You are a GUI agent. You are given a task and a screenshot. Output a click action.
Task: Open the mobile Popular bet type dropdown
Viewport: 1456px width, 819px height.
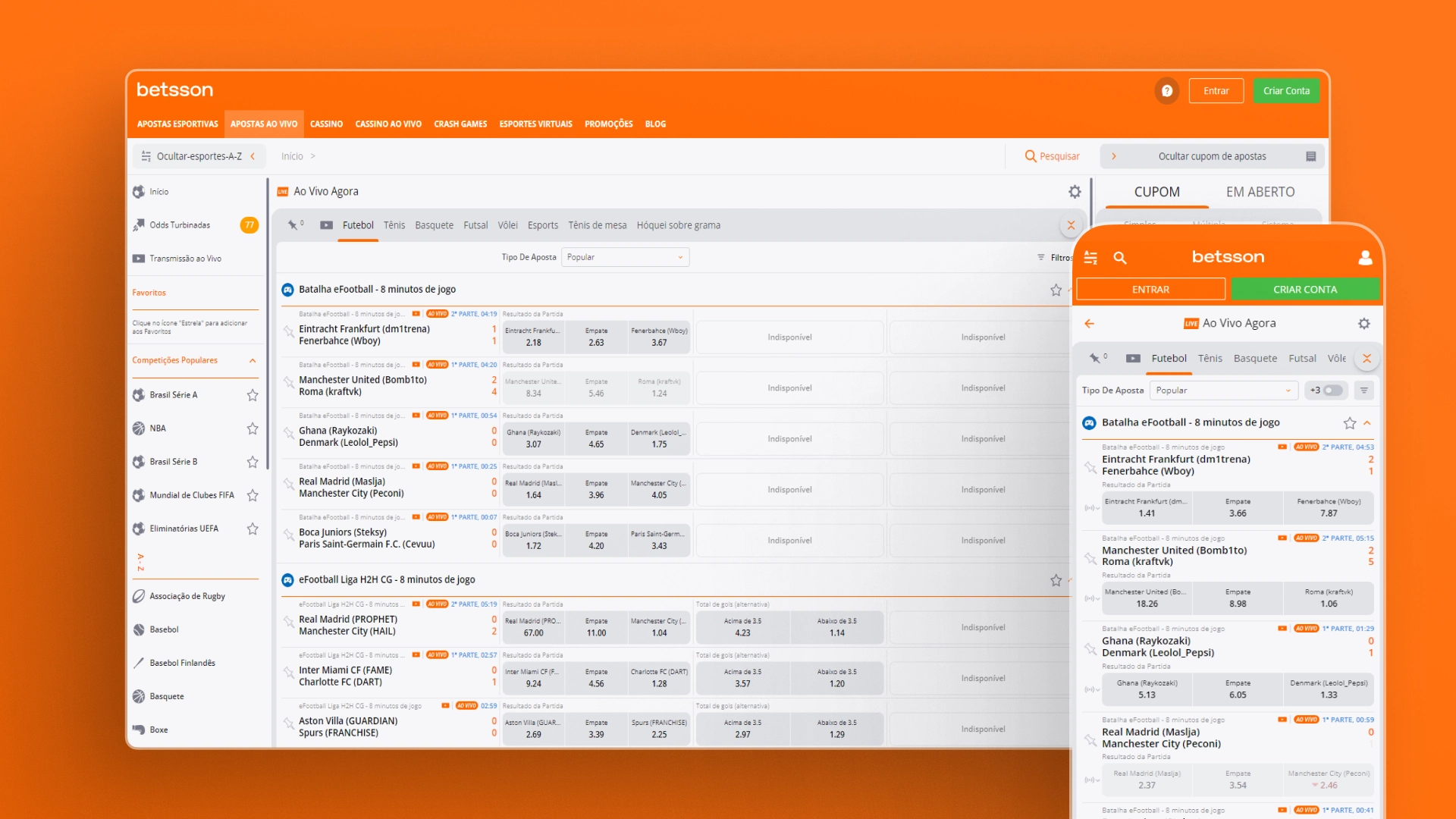(1223, 391)
